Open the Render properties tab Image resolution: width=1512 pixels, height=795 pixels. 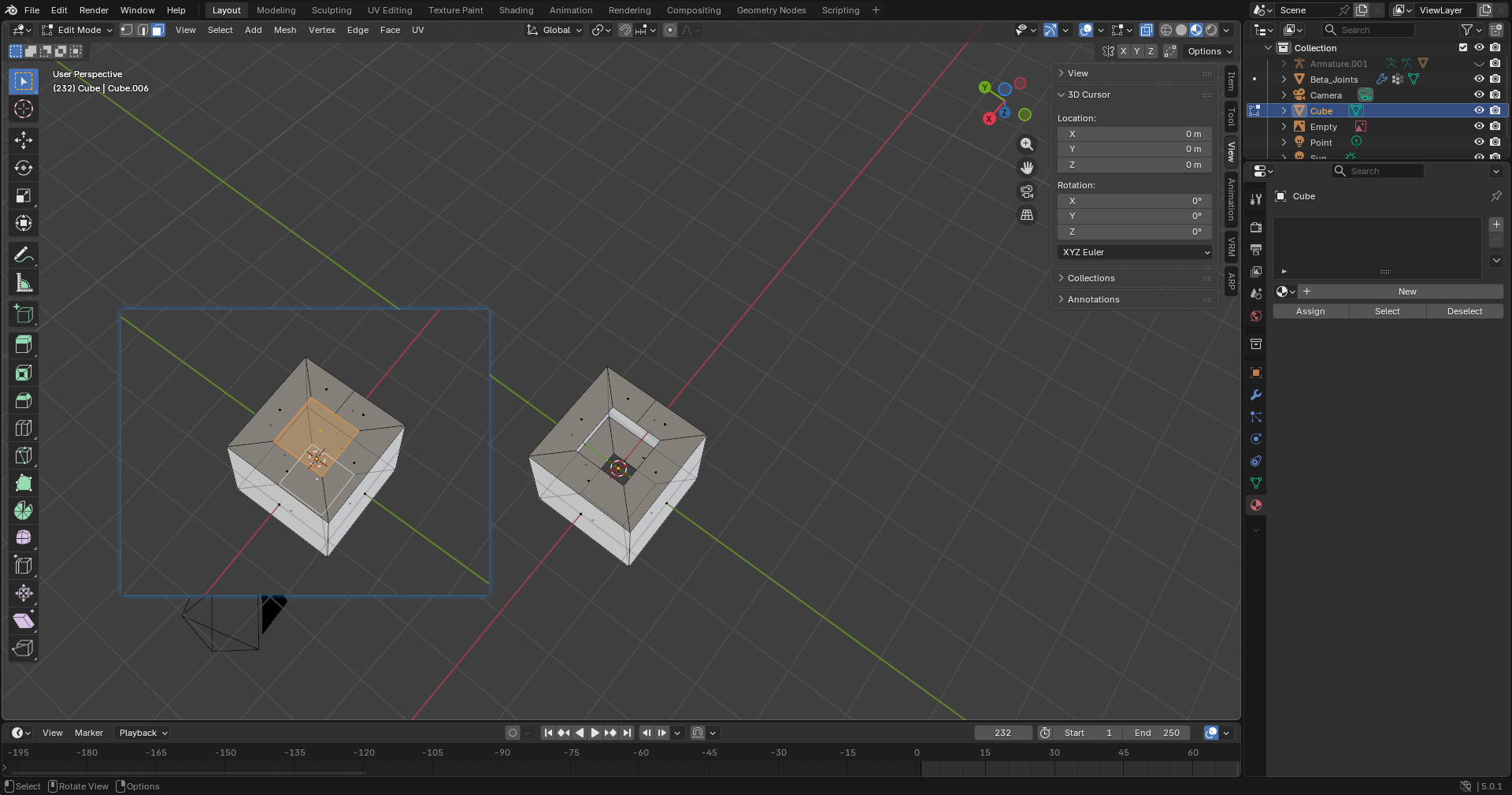pyautogui.click(x=1256, y=227)
